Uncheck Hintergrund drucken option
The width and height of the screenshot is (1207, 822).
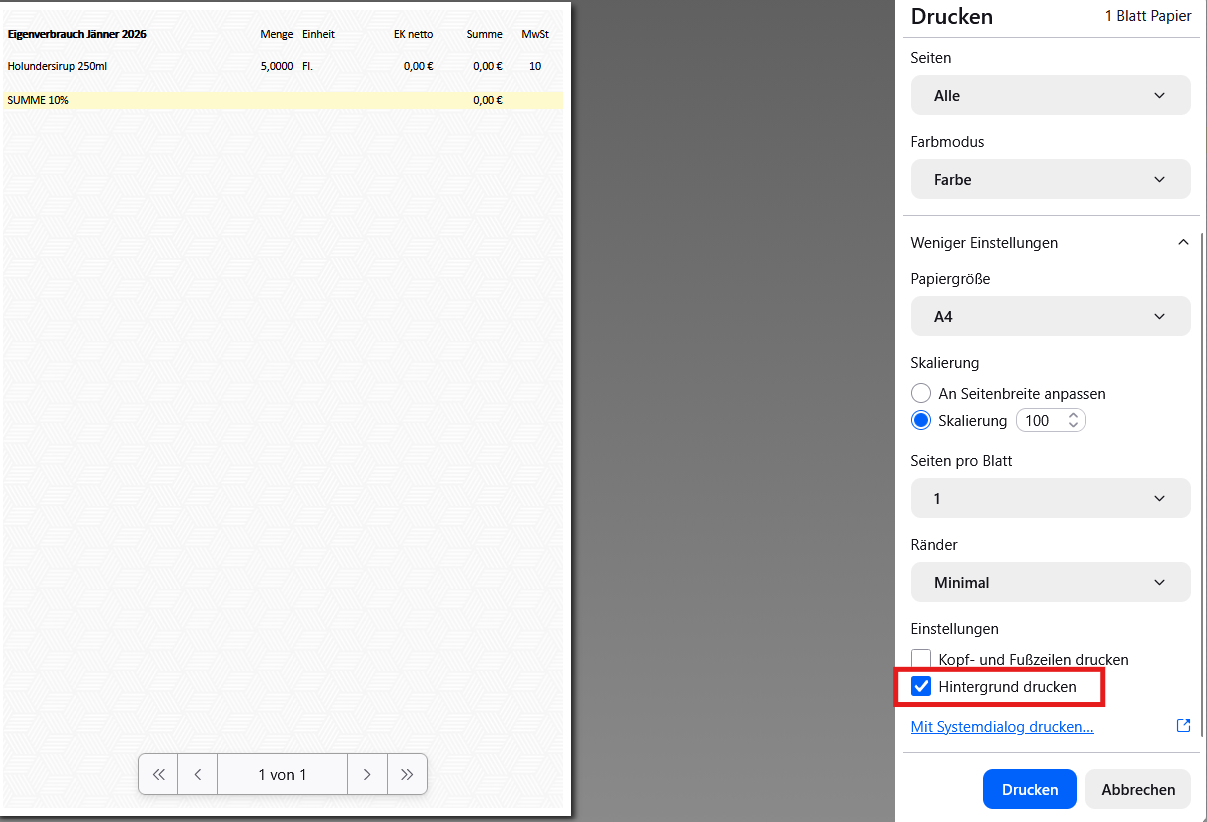tap(921, 687)
